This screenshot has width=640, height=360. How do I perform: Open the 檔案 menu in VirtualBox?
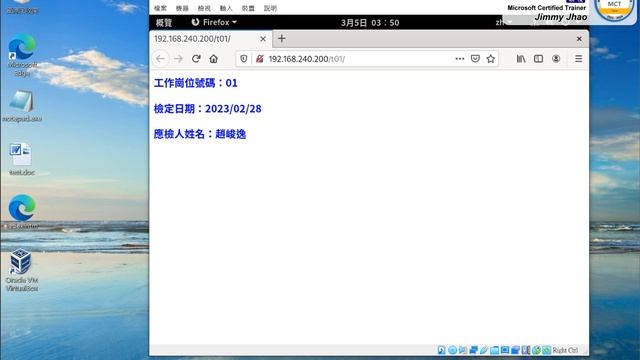(x=160, y=8)
